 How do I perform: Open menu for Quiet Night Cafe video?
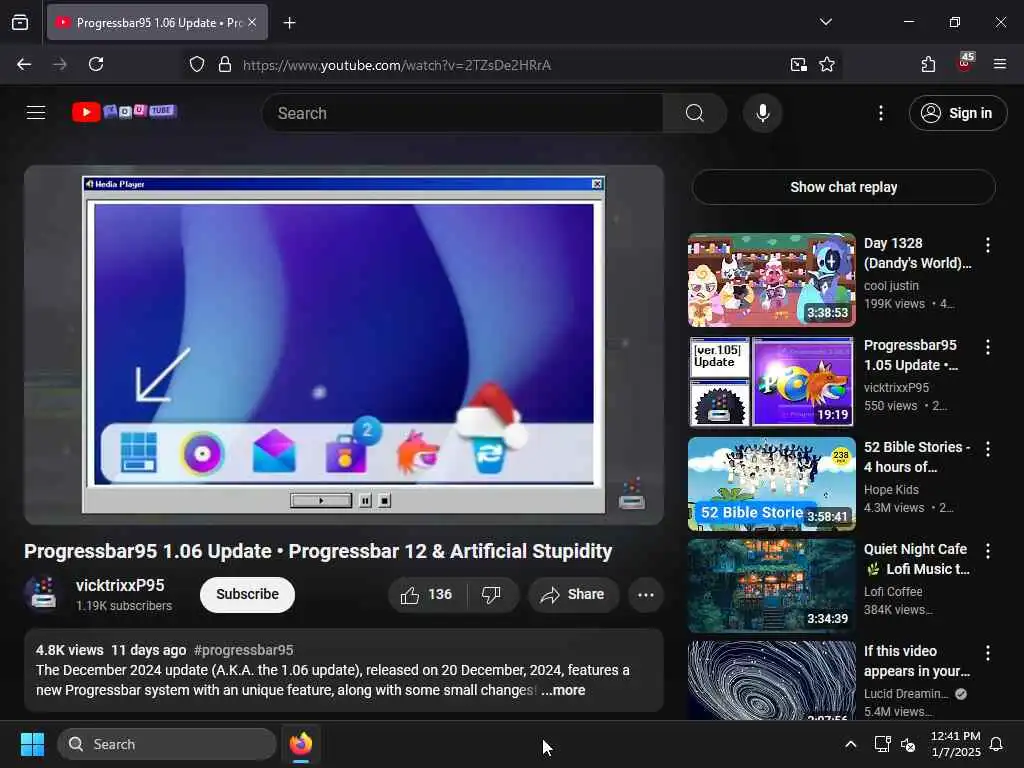click(987, 551)
